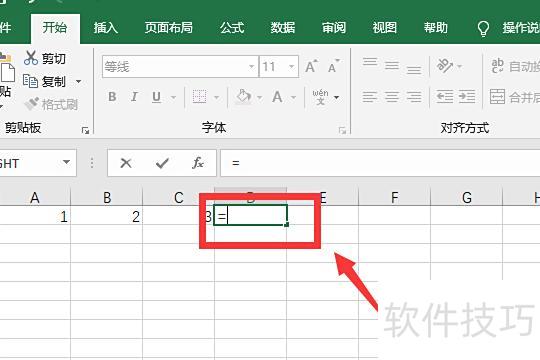Apply bottom vertical alignment
Viewport: 540px width, 360px height.
pos(414,70)
